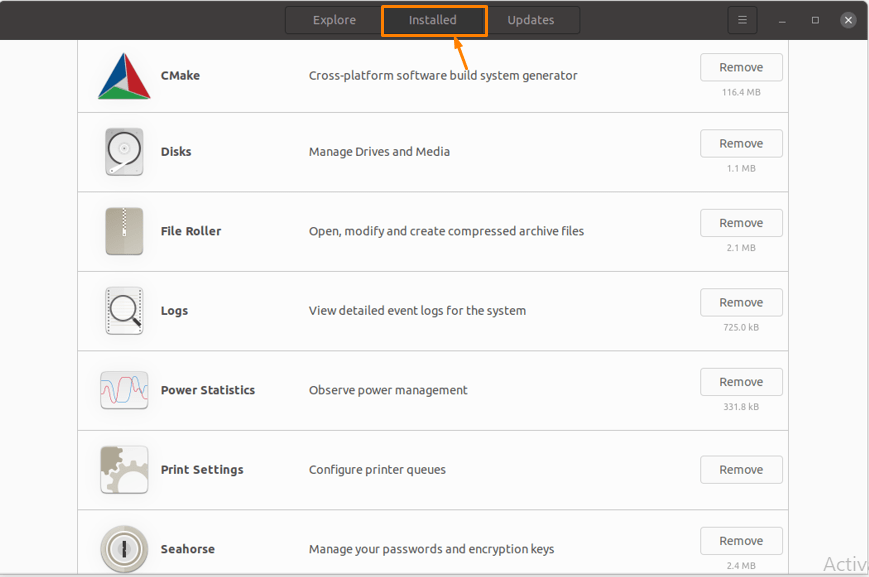Click the 1.1 MB size label

click(x=741, y=168)
